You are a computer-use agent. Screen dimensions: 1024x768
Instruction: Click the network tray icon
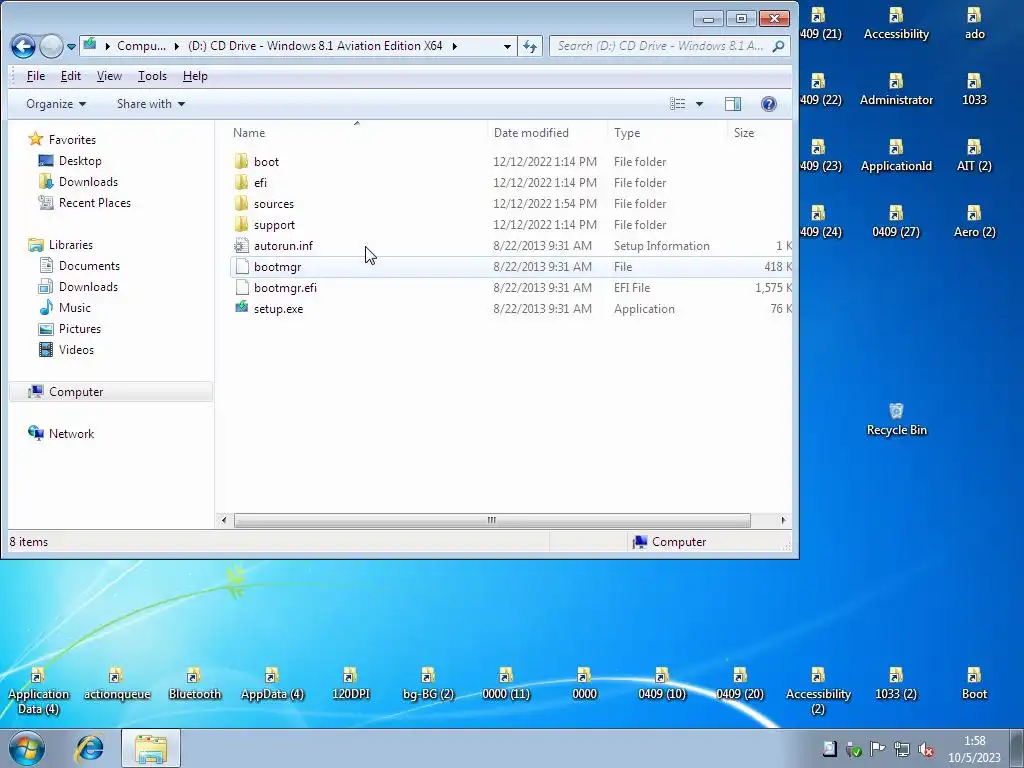(x=902, y=750)
